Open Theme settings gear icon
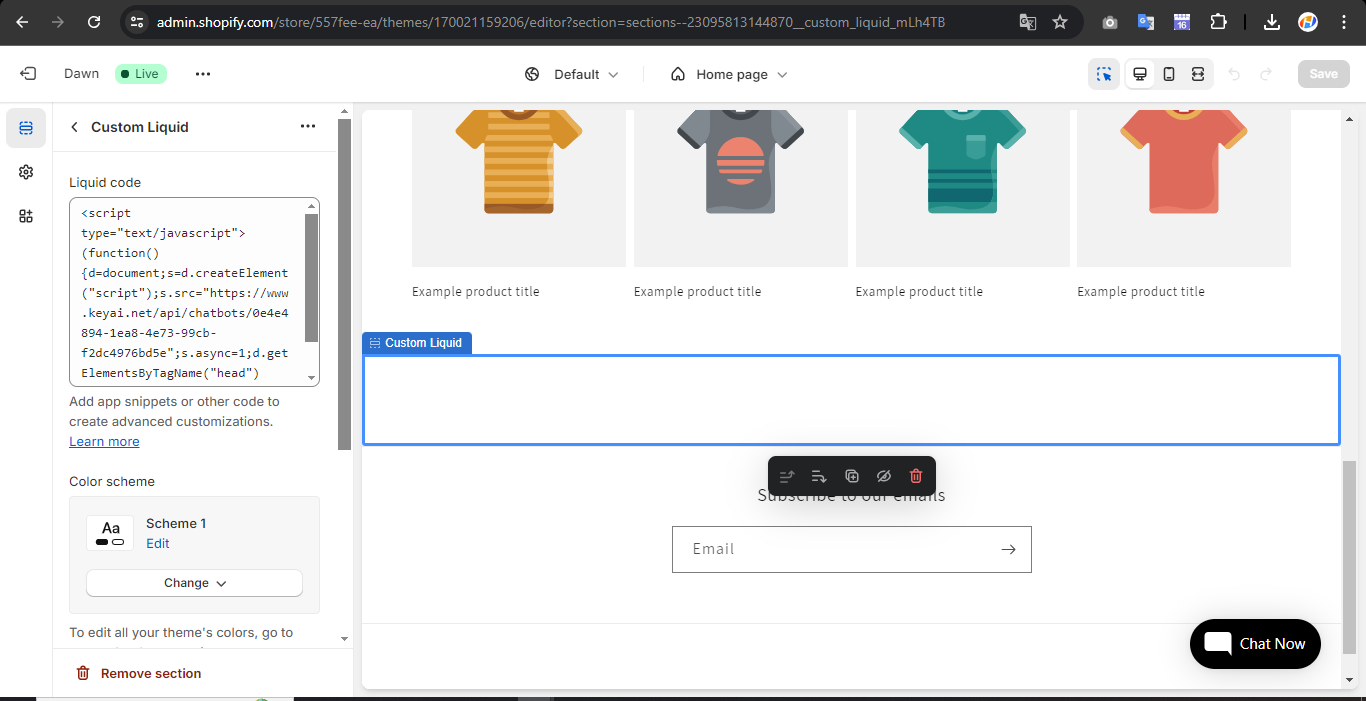1366x701 pixels. [26, 172]
